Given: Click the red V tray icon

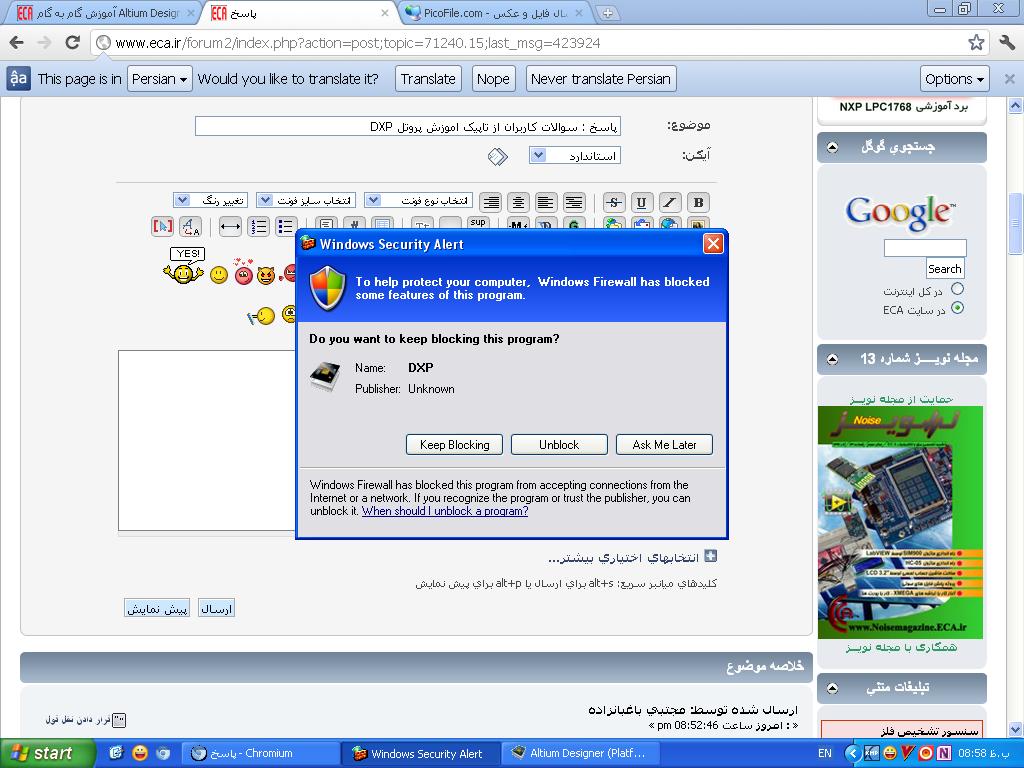Looking at the screenshot, I should 908,753.
